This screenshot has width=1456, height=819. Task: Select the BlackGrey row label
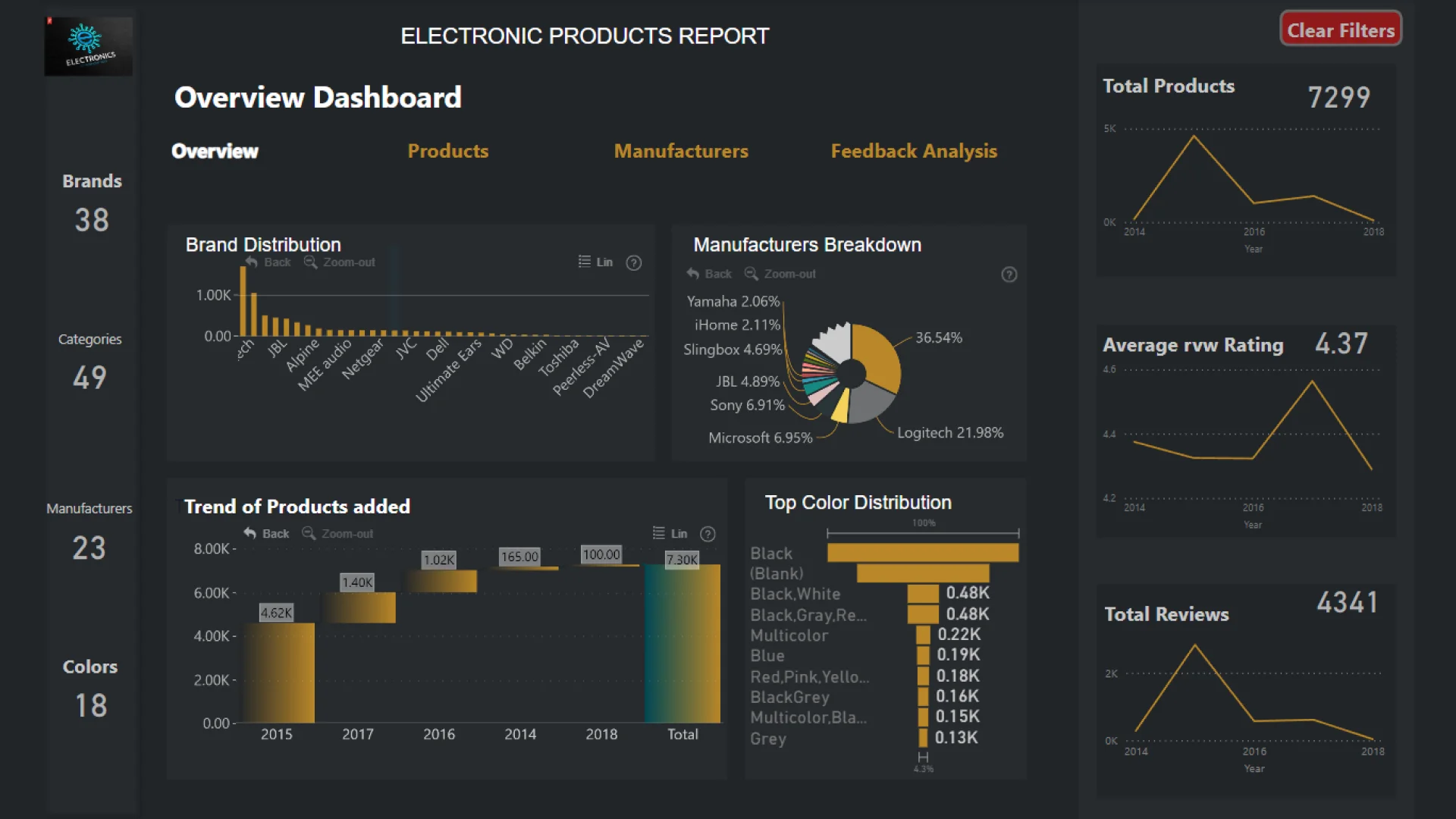(x=789, y=697)
